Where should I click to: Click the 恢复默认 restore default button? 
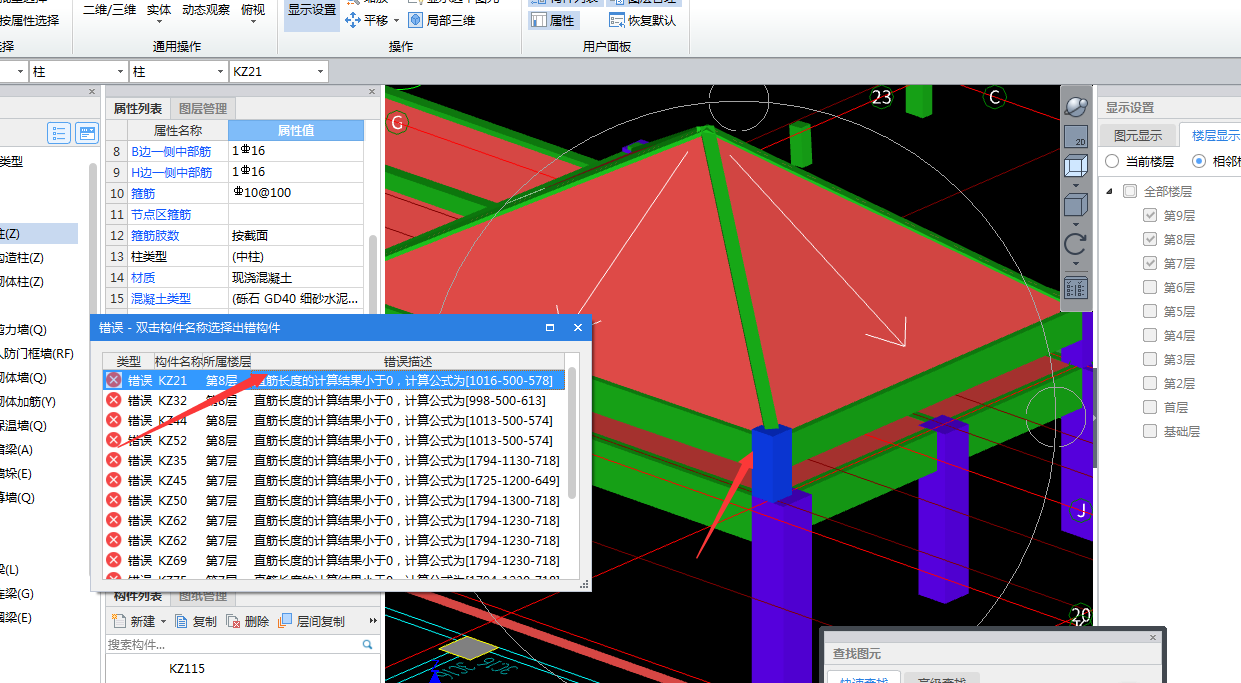tap(642, 20)
